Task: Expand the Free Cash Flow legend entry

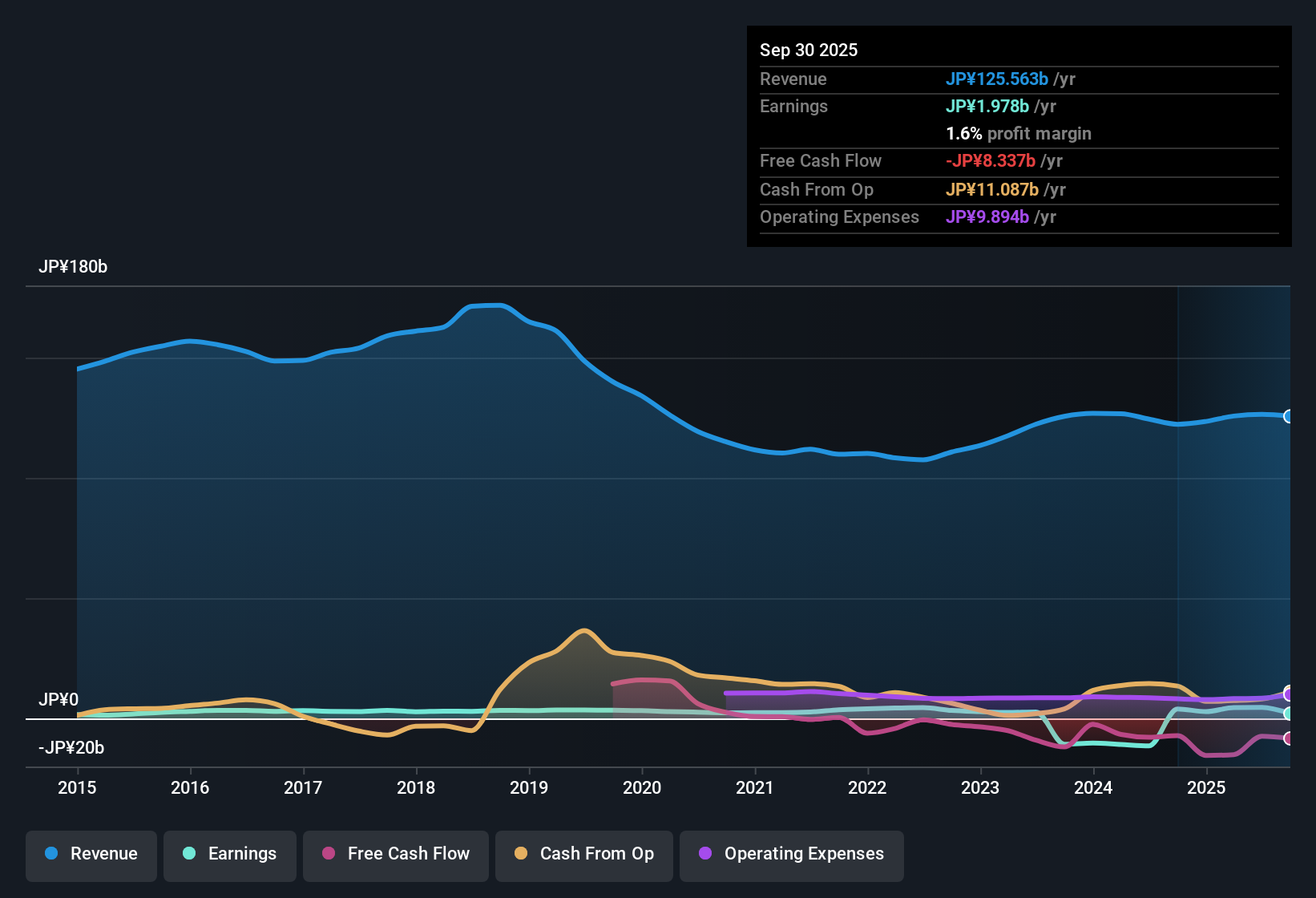Action: (395, 854)
